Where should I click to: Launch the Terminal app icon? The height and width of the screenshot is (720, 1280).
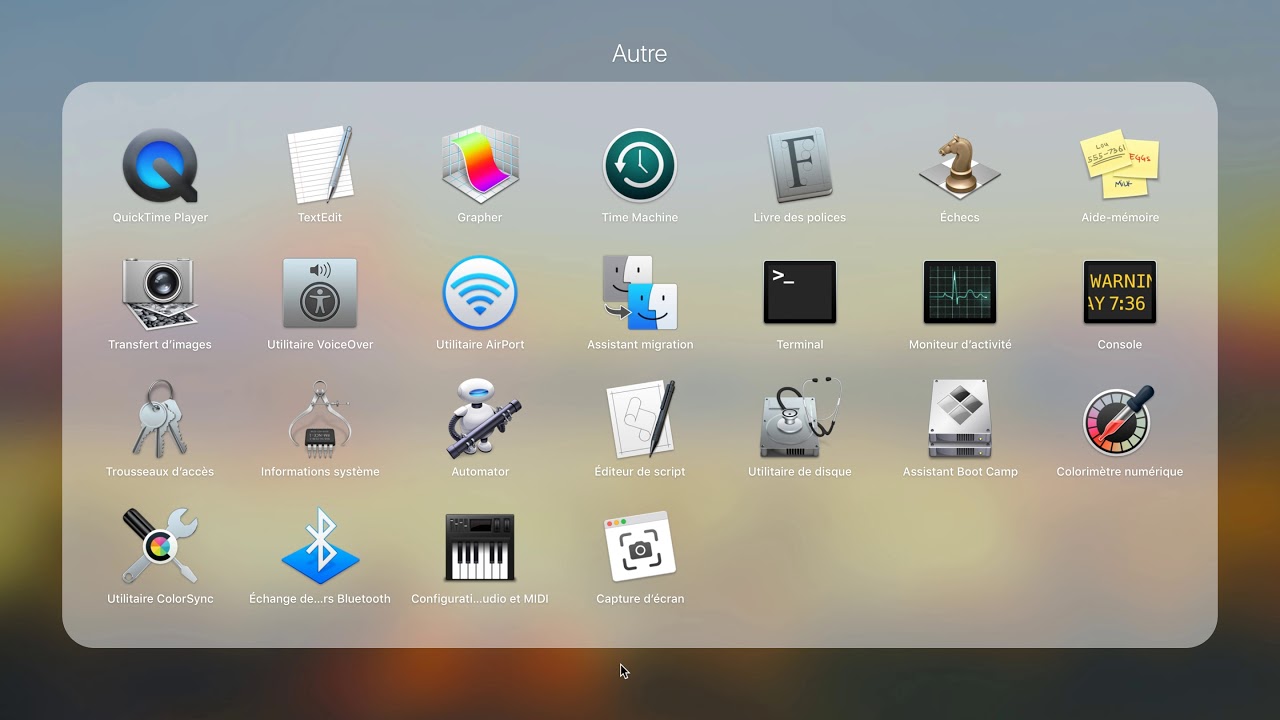pos(800,292)
